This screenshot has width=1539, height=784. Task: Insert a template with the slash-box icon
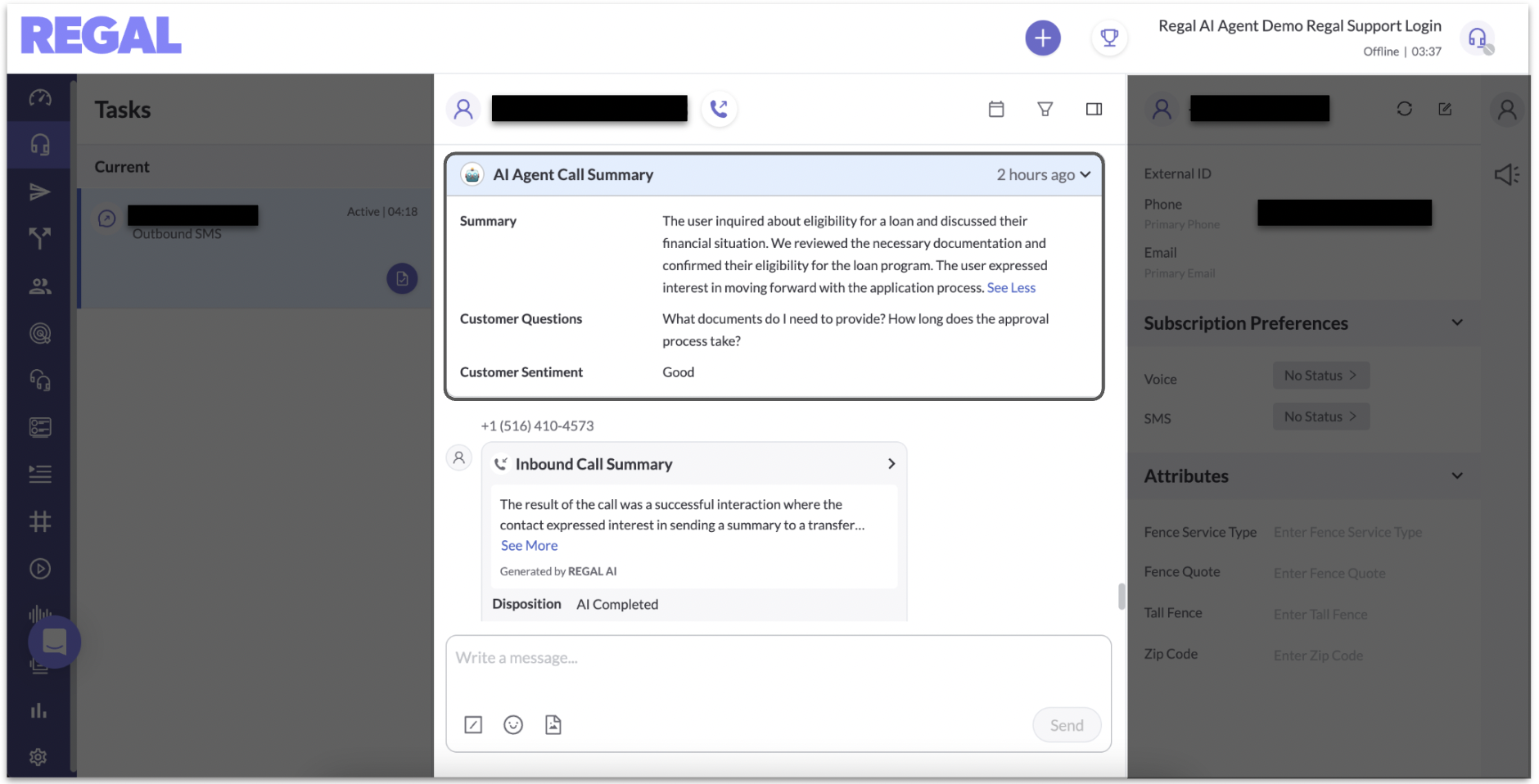[x=473, y=724]
